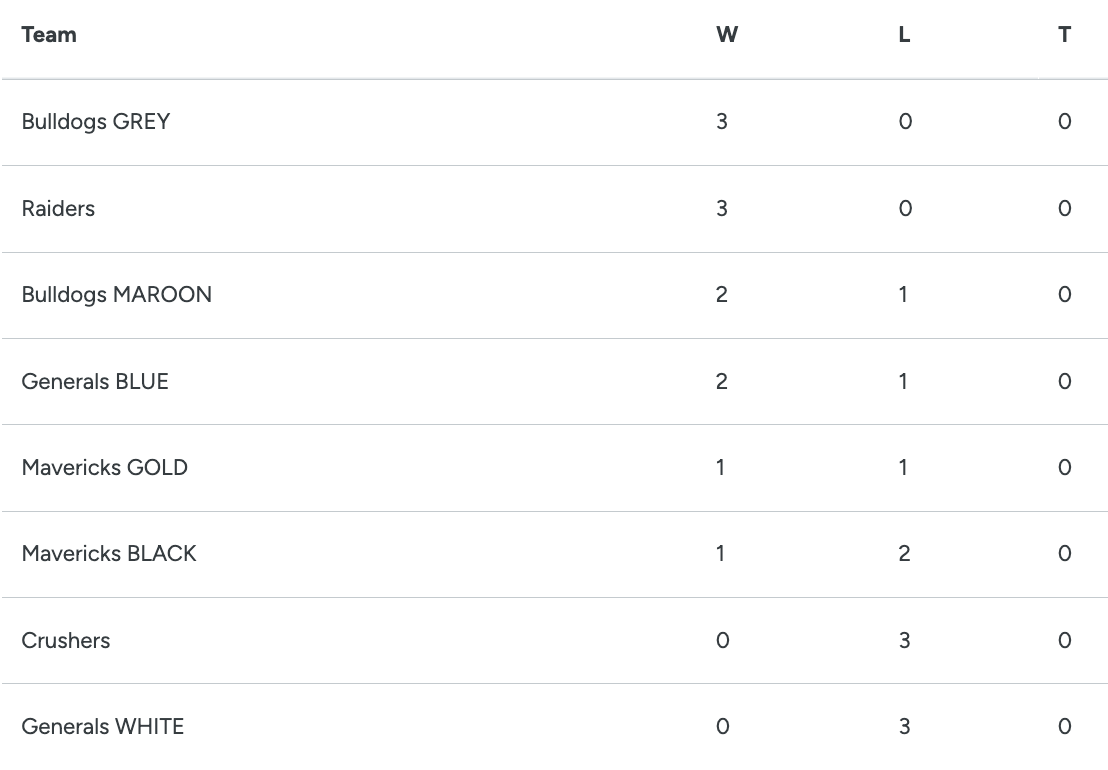This screenshot has height=770, width=1108.
Task: Click the wins value for Mavericks GOLD
Action: pyautogui.click(x=721, y=468)
